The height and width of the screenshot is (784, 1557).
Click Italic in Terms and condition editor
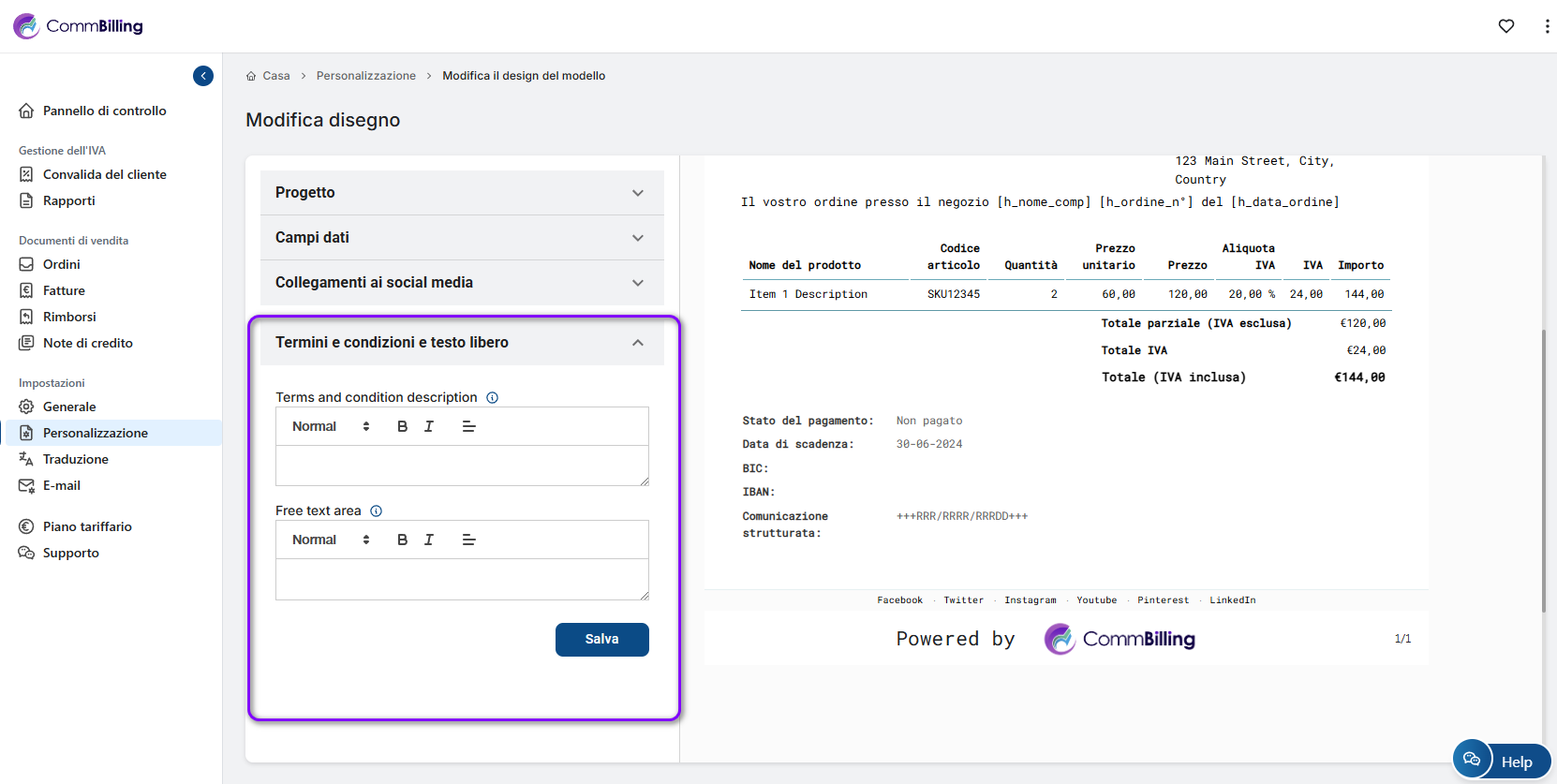(x=429, y=426)
